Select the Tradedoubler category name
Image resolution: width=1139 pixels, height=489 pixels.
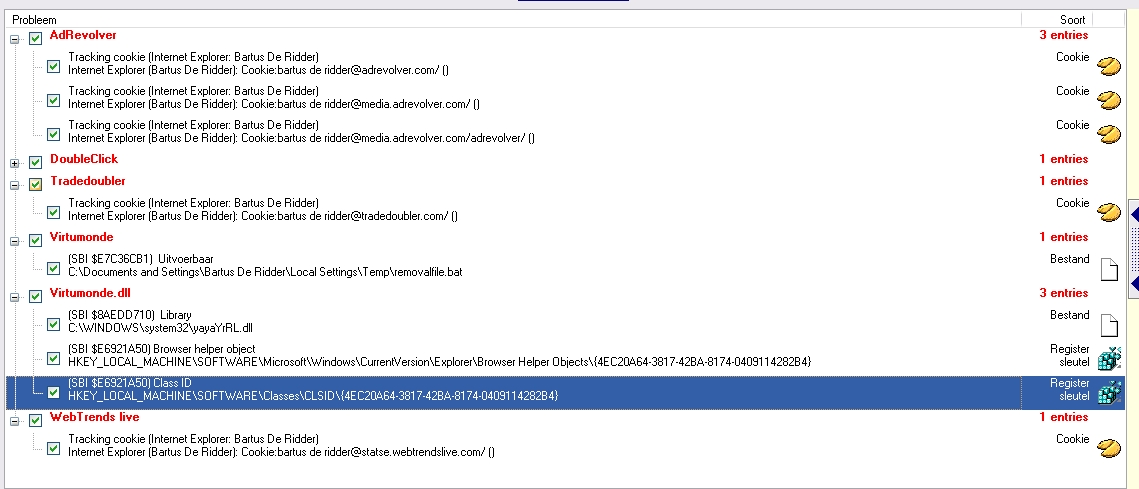pyautogui.click(x=87, y=181)
